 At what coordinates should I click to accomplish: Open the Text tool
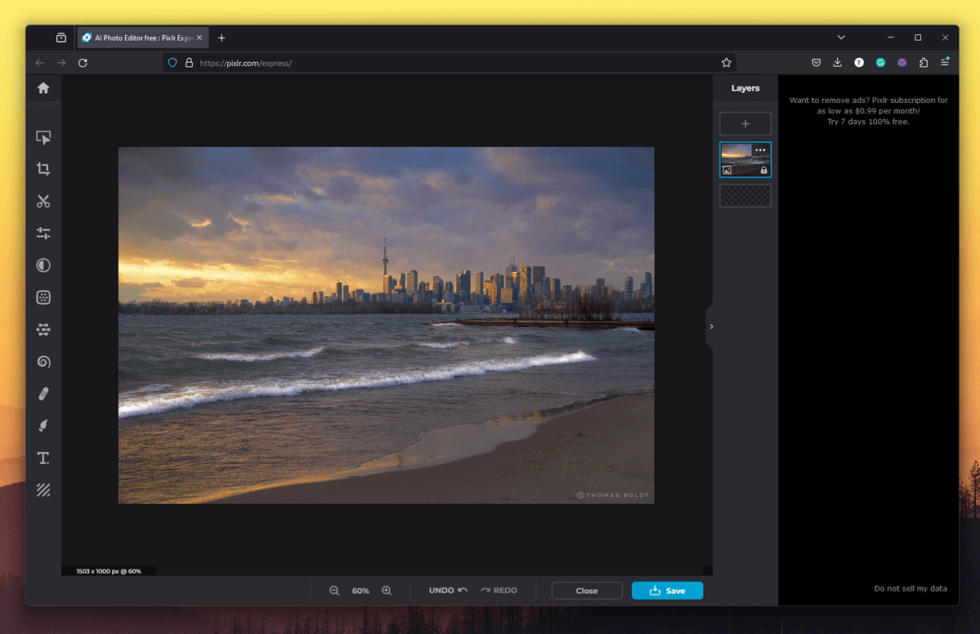point(44,458)
